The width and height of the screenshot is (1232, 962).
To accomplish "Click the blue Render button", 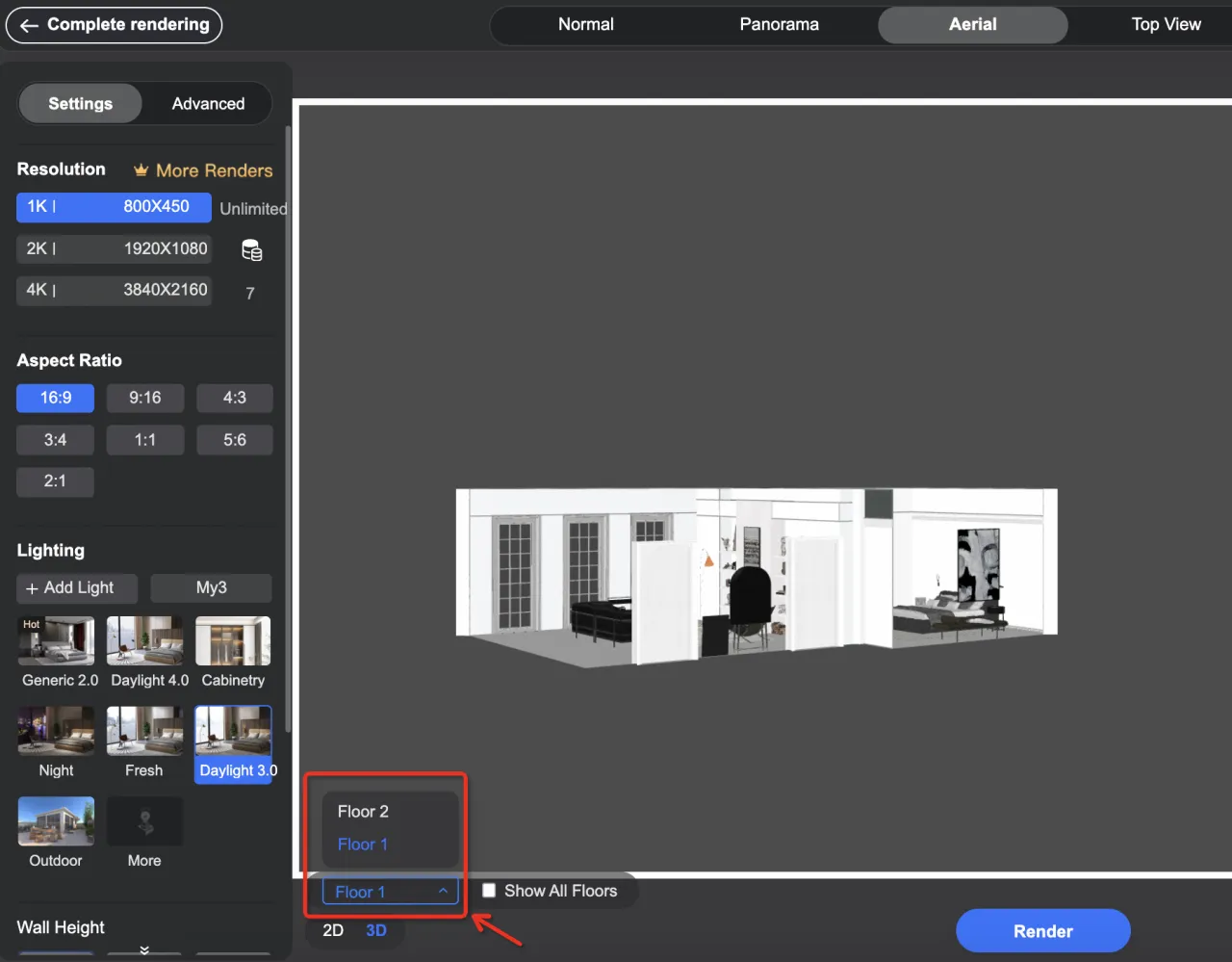I will click(x=1042, y=931).
